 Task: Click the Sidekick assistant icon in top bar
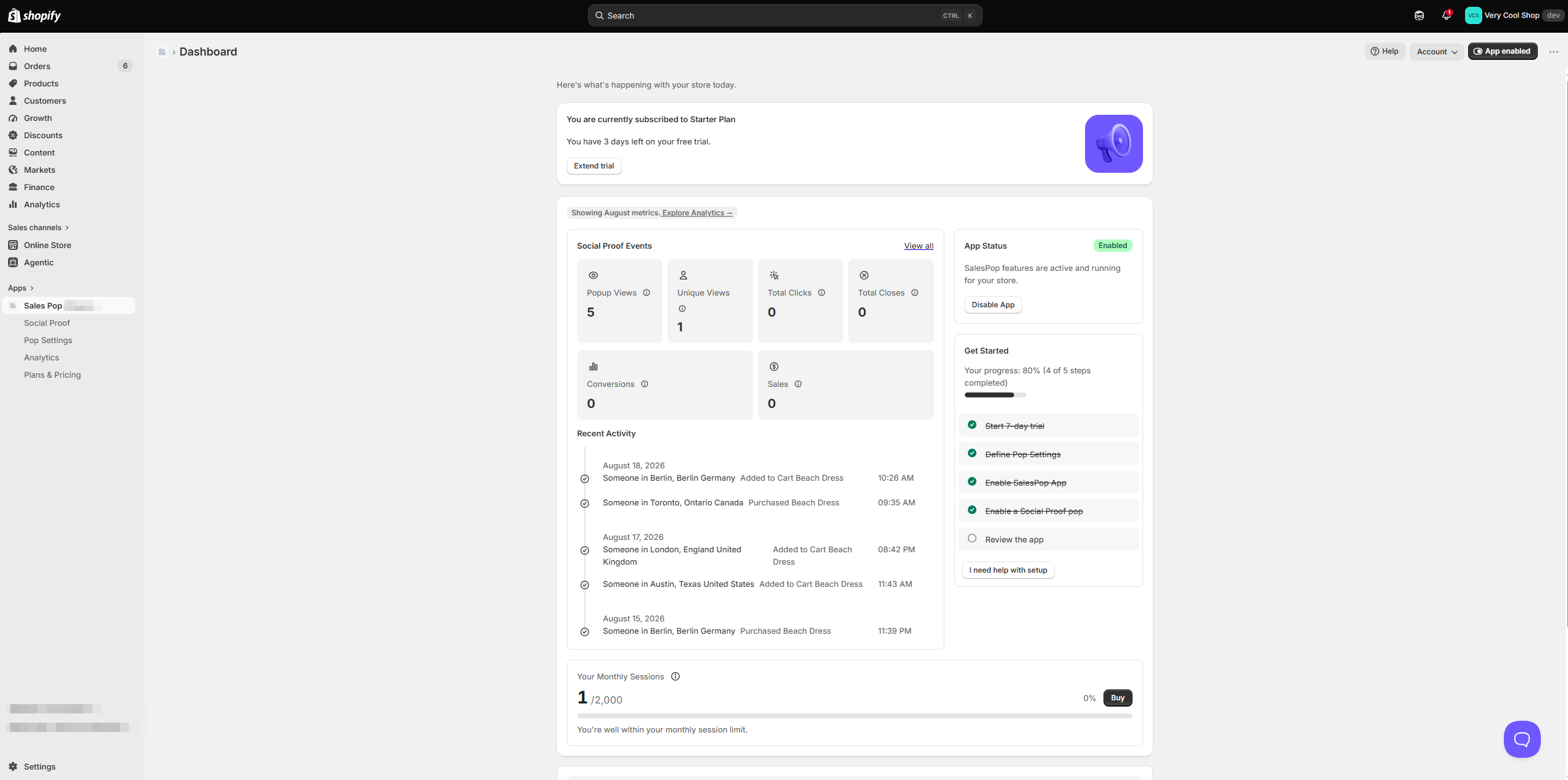click(1419, 15)
